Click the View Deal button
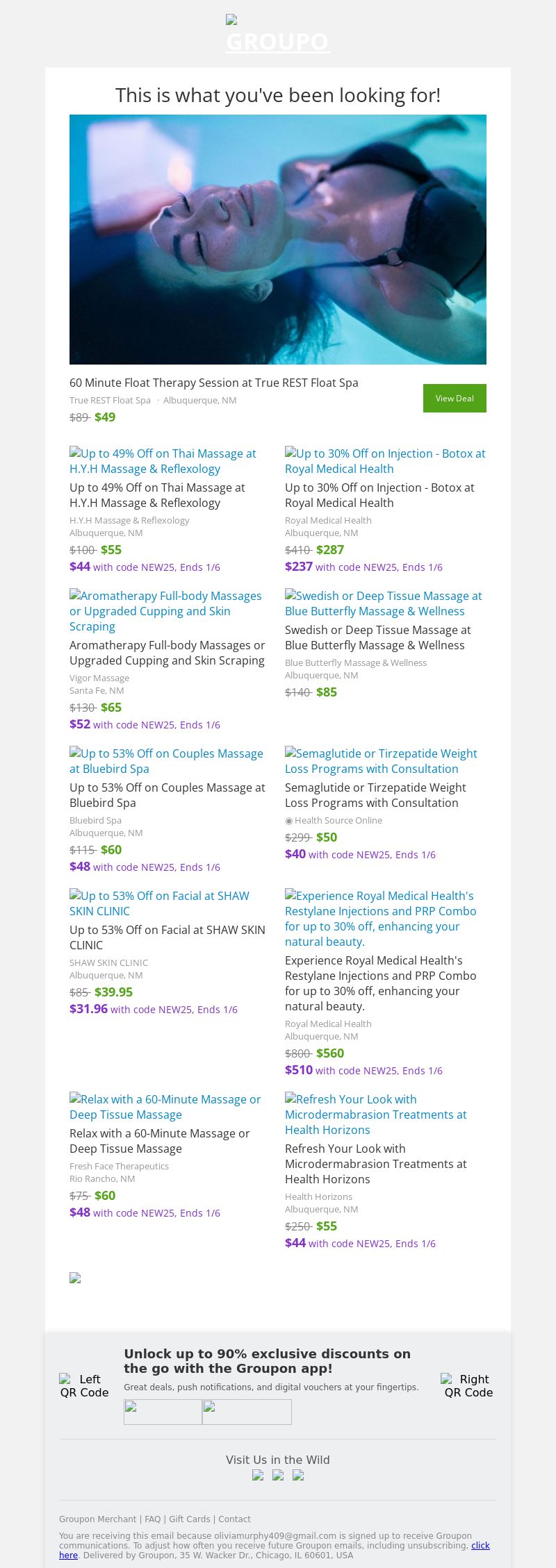The width and height of the screenshot is (556, 1568). (x=455, y=398)
